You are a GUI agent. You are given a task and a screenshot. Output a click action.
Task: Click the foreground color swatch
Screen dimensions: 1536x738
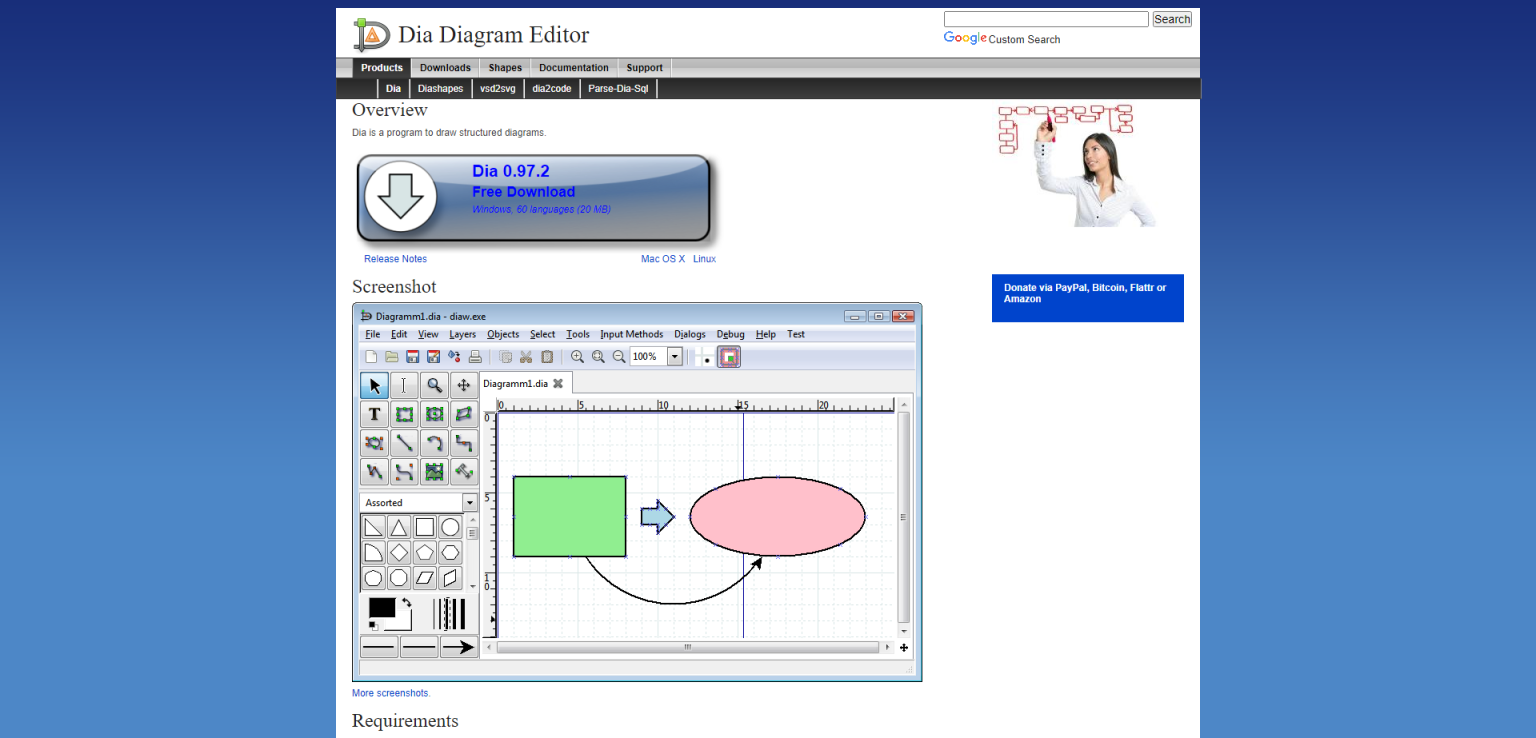[x=382, y=608]
